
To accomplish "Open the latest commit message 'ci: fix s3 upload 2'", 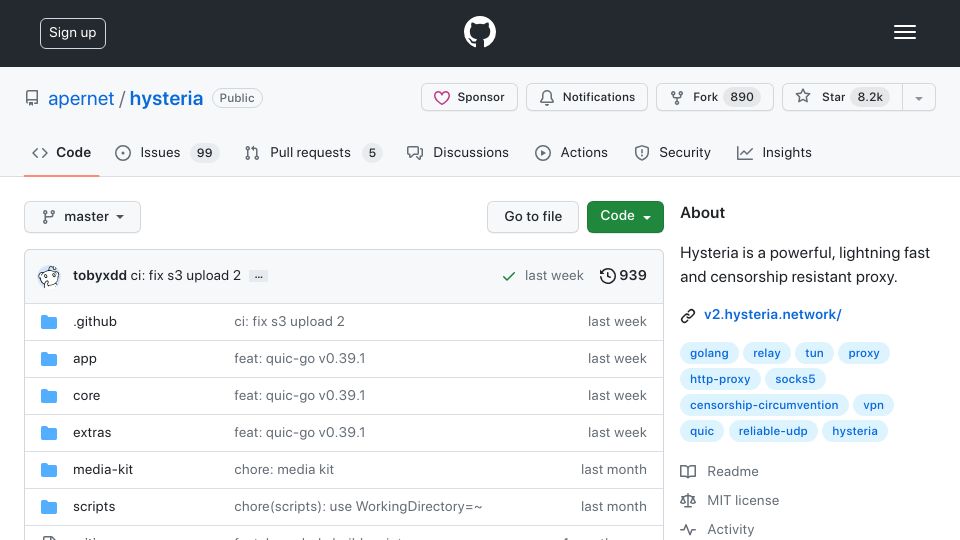I will point(186,276).
